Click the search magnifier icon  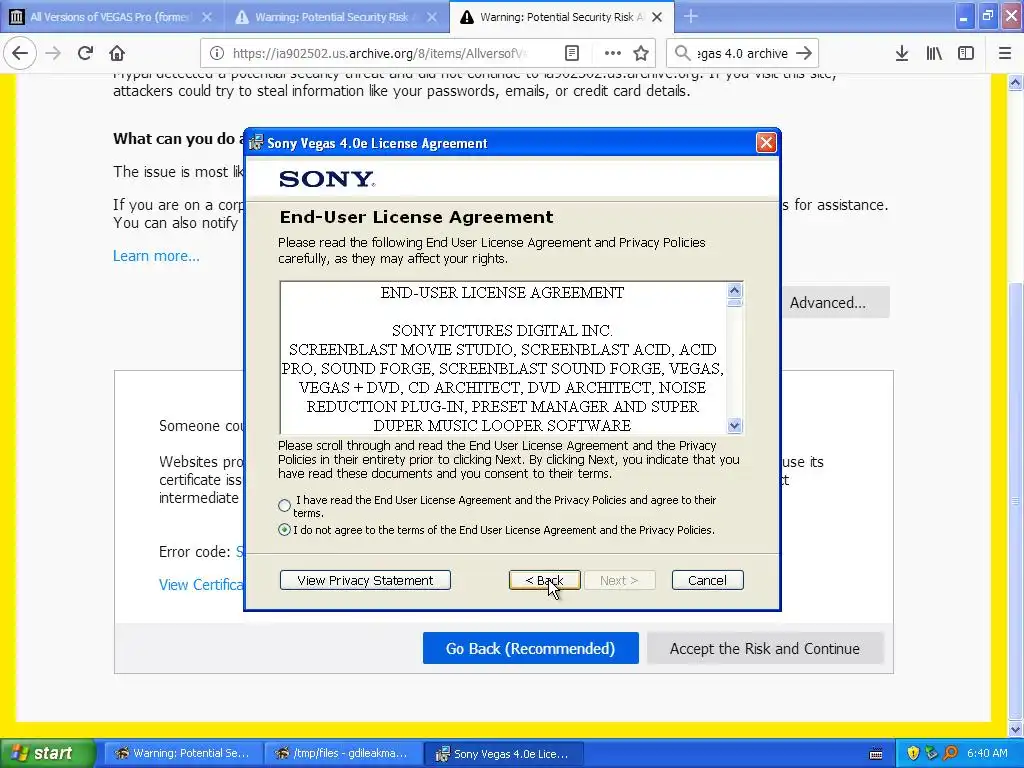point(682,54)
